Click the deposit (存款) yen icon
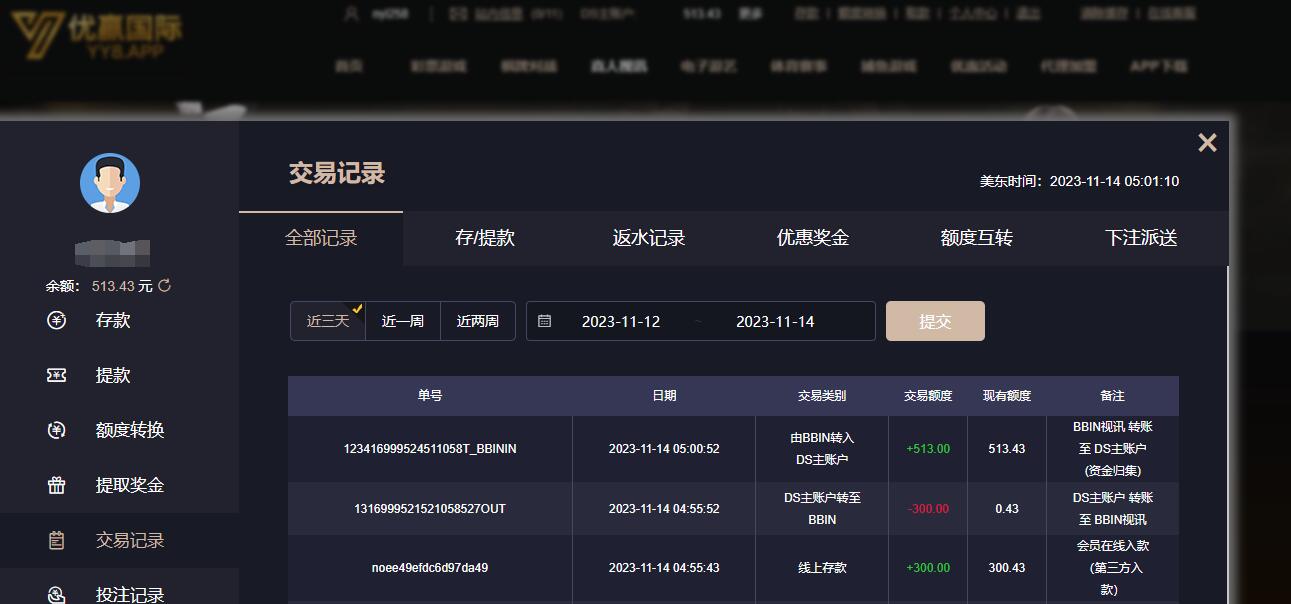The width and height of the screenshot is (1291, 604). click(57, 320)
